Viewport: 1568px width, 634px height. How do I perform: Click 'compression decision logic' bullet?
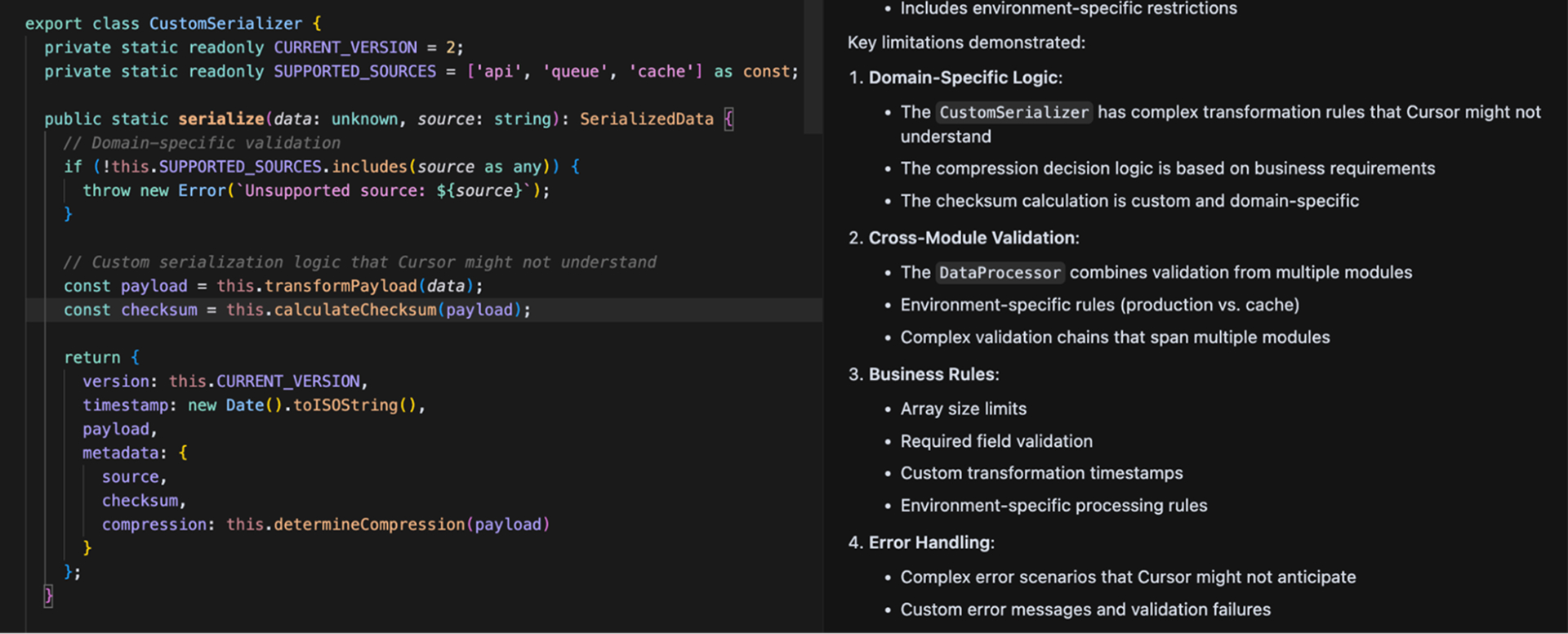[x=1168, y=168]
